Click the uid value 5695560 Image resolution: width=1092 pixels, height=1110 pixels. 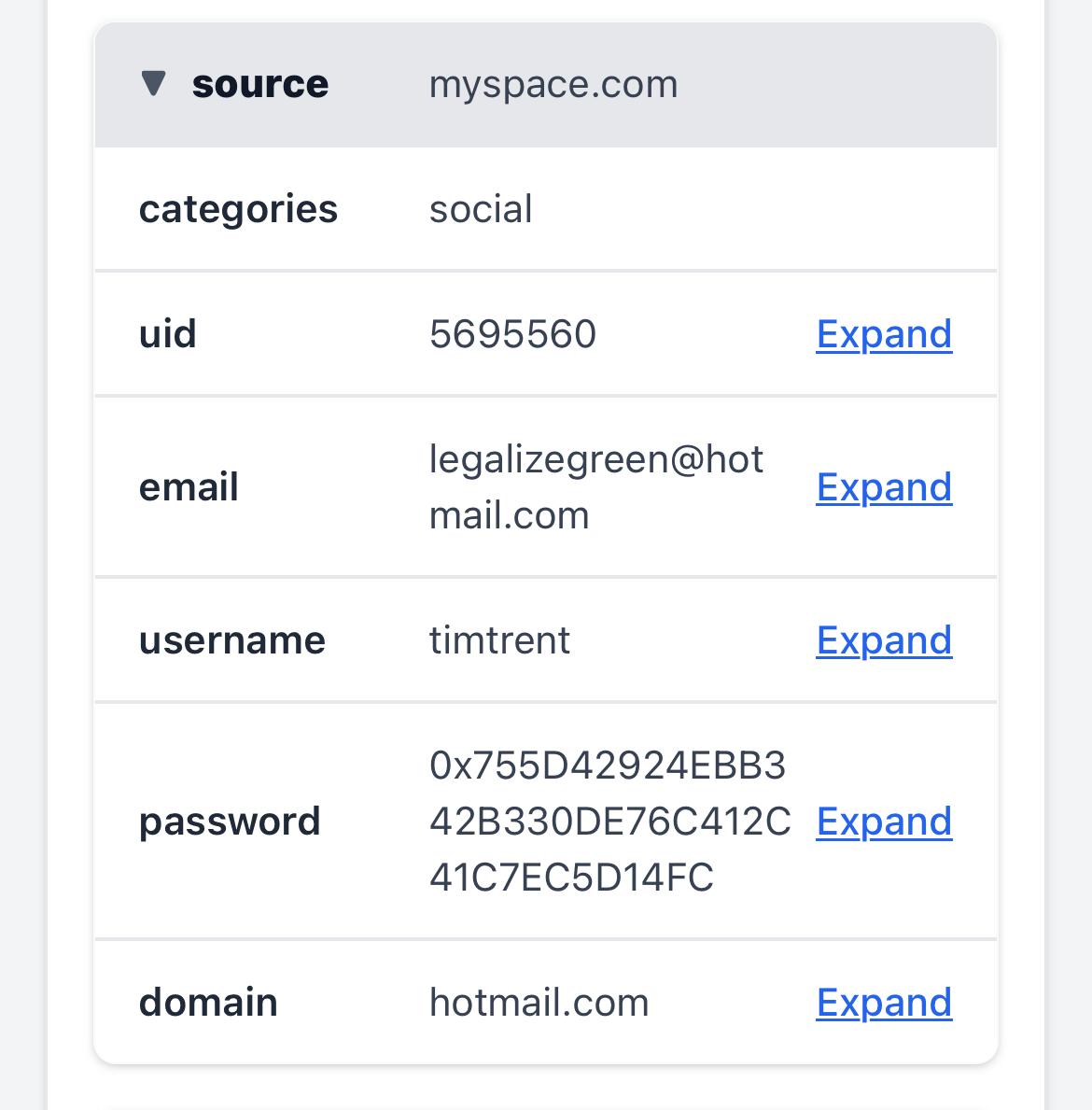[512, 334]
